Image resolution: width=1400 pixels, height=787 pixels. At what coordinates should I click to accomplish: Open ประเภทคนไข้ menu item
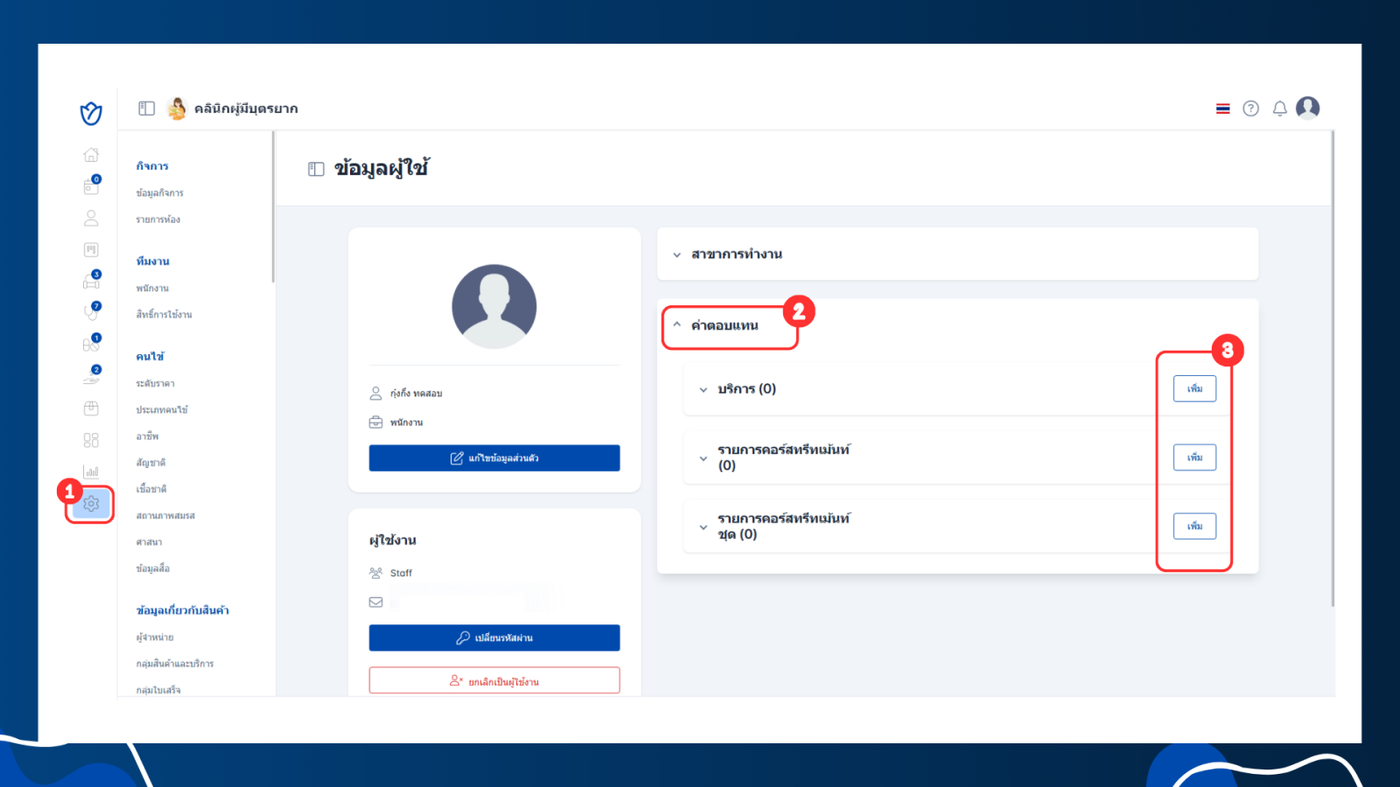point(162,409)
